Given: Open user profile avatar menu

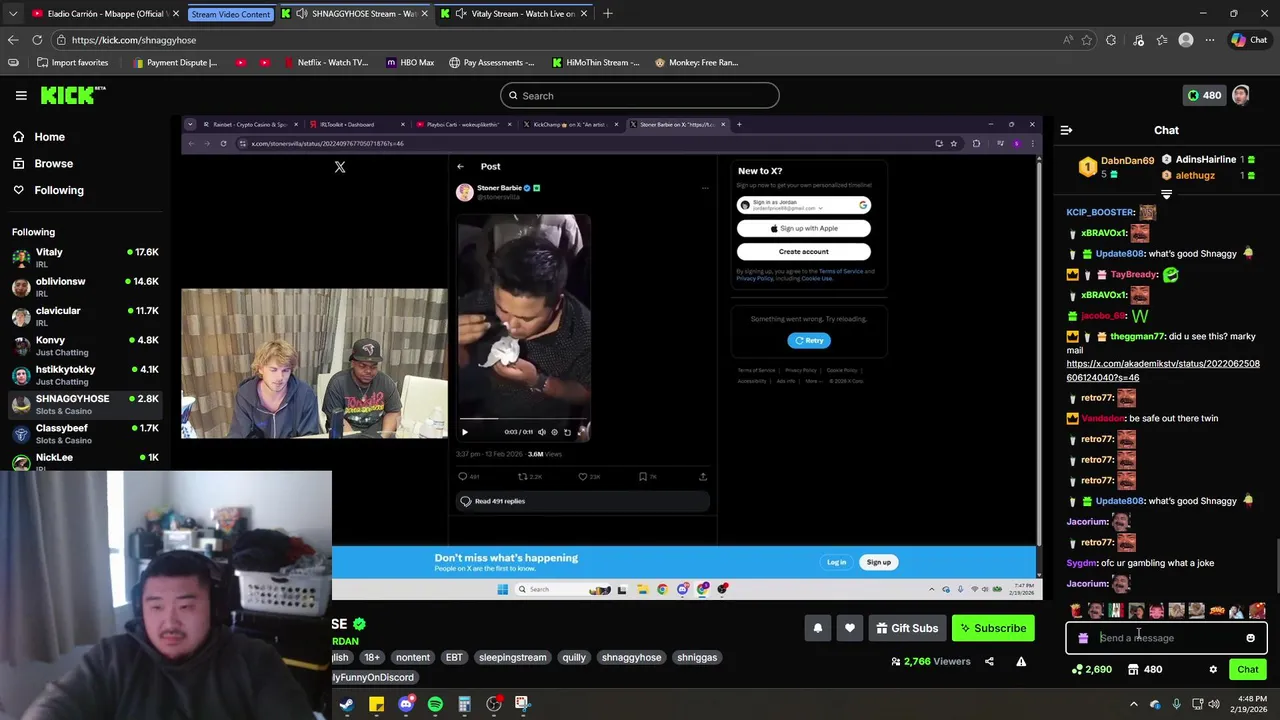Looking at the screenshot, I should [x=1241, y=95].
